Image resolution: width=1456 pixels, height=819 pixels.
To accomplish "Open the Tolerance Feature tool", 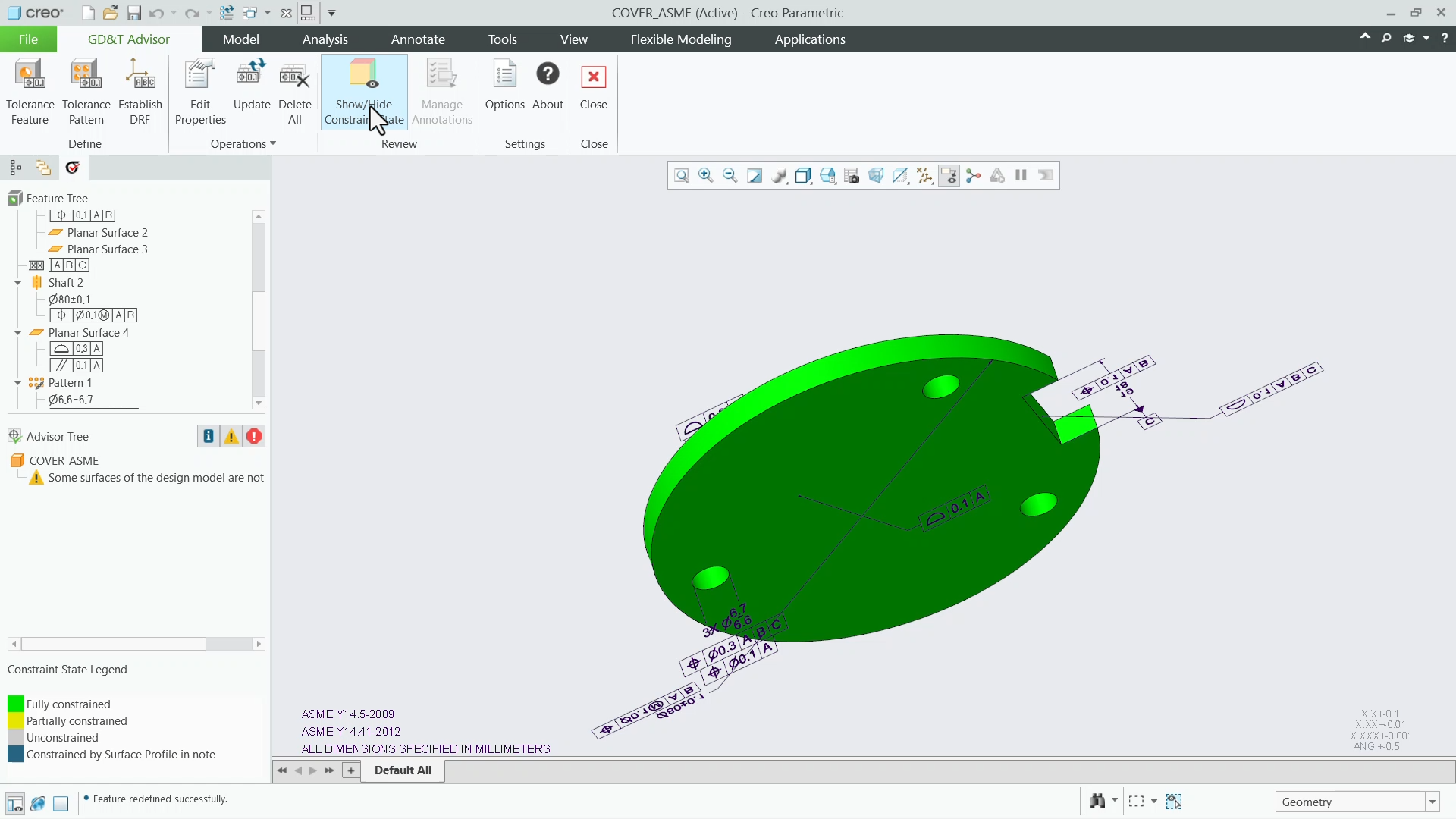I will coord(30,92).
